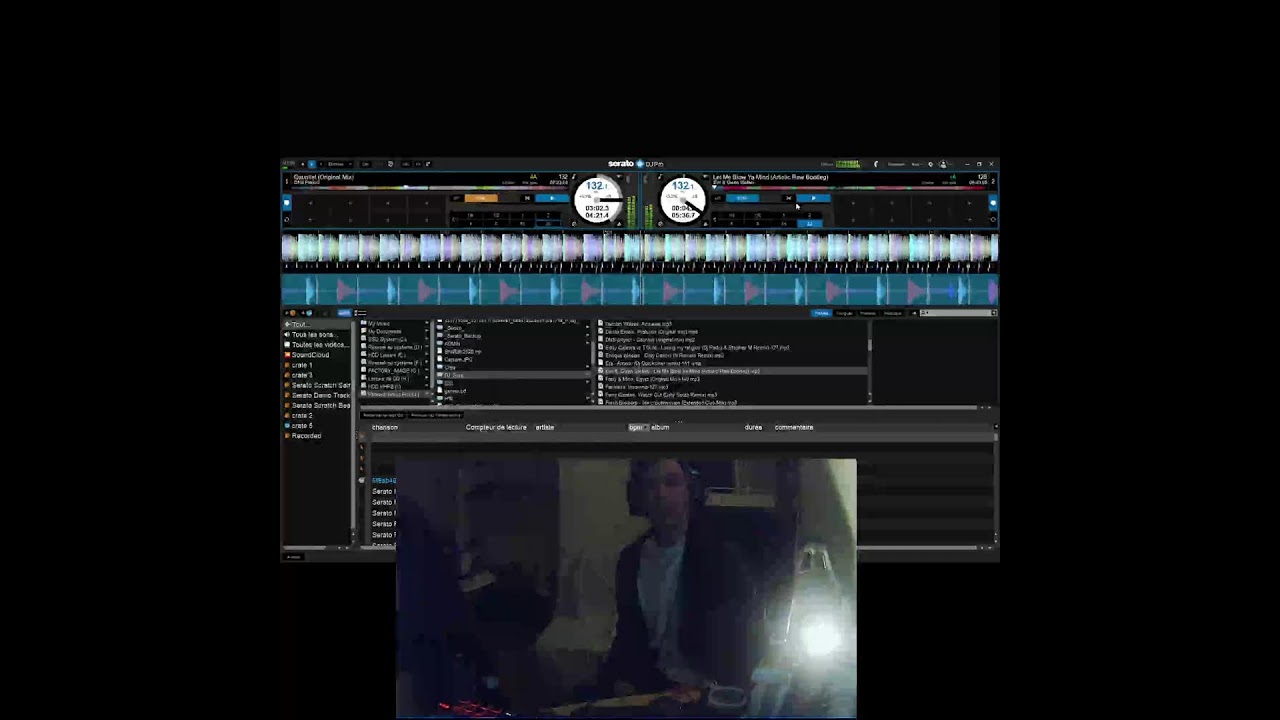Toggle key lock note icon on right deck
Screen dimensions: 1280x720
660,176
